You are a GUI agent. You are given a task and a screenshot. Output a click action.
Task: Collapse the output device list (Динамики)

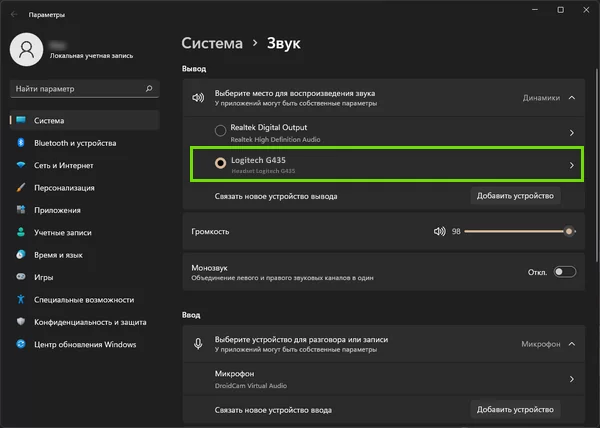point(571,98)
